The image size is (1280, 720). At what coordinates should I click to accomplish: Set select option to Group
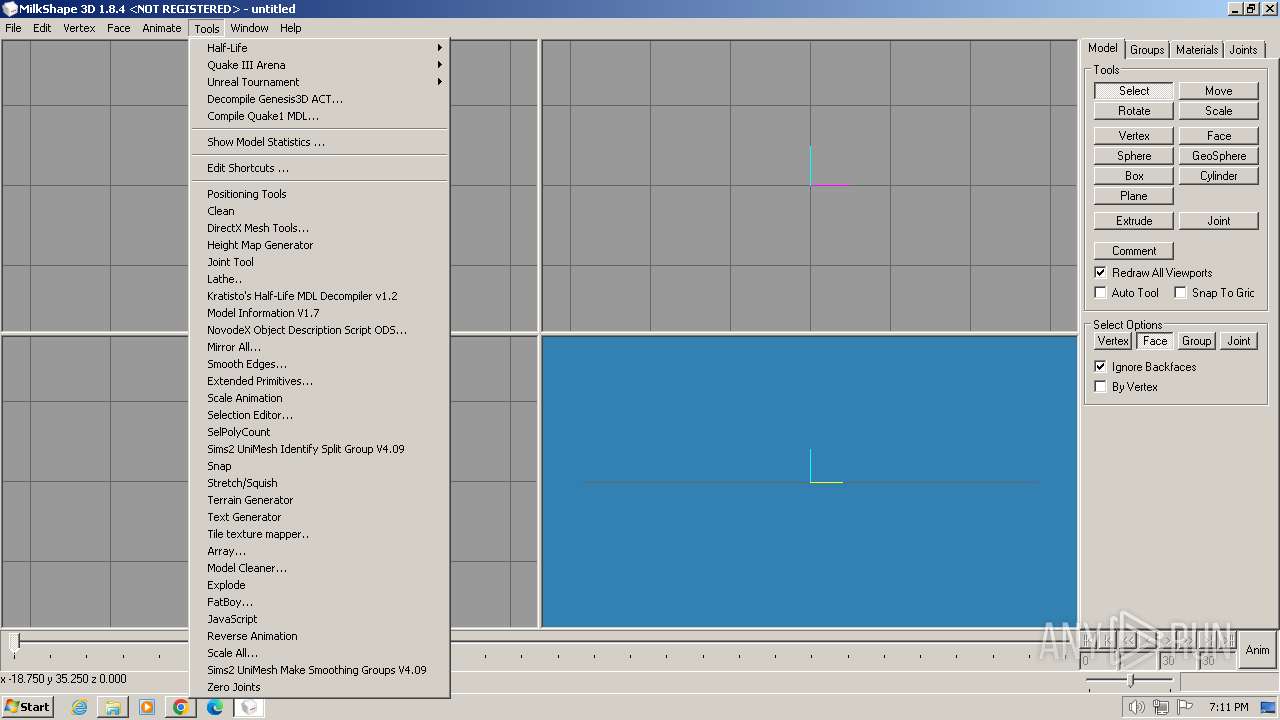point(1196,341)
